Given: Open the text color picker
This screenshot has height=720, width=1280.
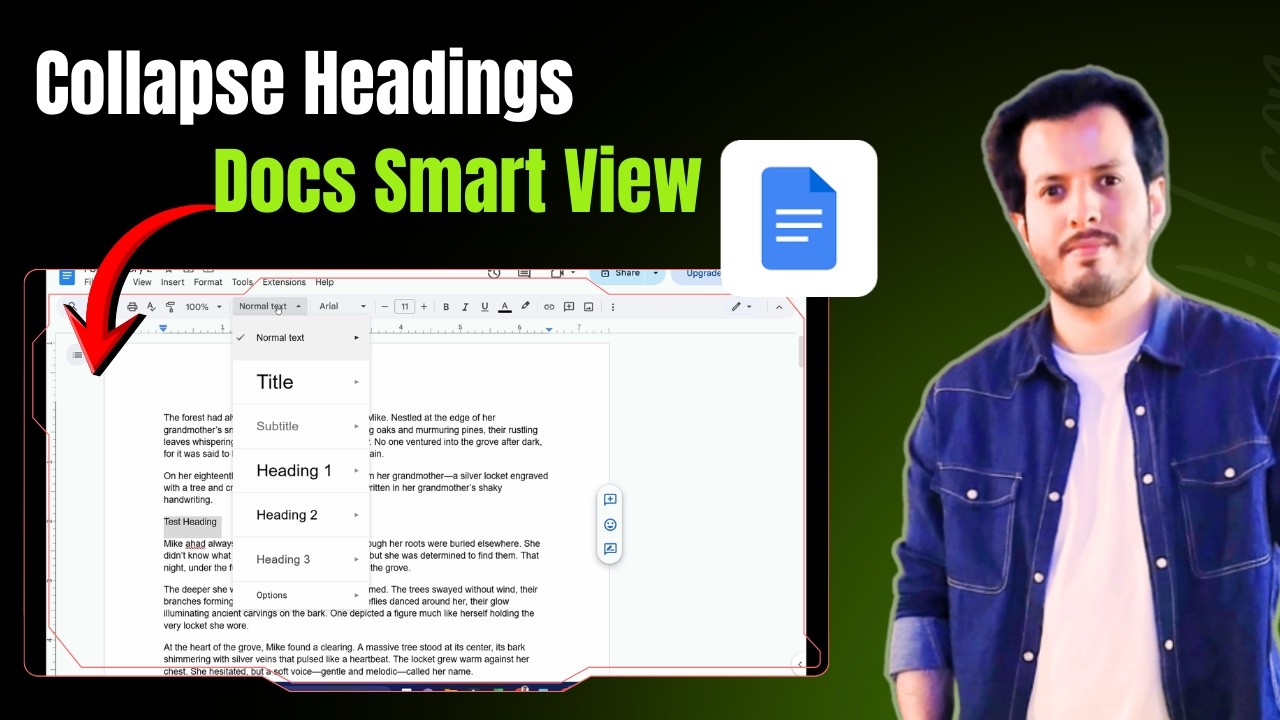Looking at the screenshot, I should 505,307.
